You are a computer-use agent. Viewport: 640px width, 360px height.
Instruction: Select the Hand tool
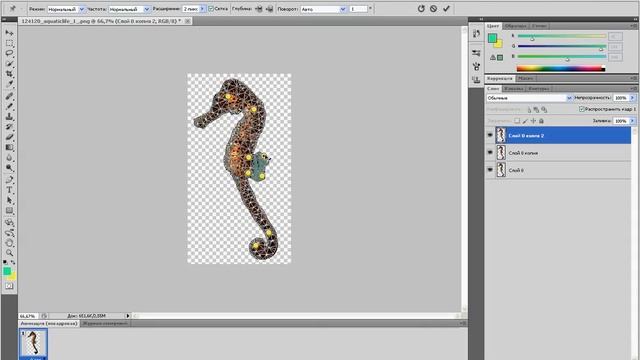point(9,243)
